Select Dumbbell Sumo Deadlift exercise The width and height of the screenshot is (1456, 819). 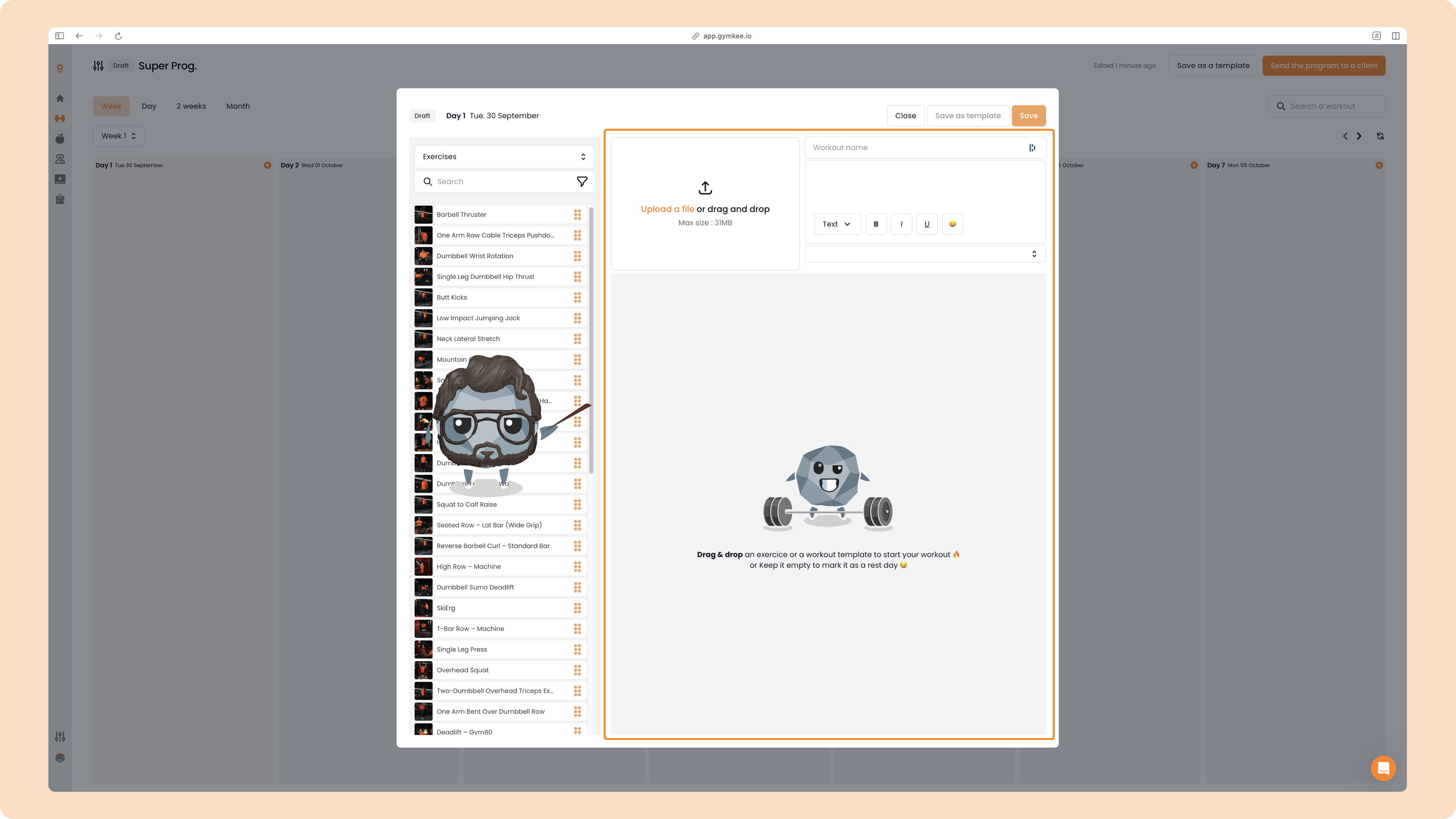click(500, 587)
